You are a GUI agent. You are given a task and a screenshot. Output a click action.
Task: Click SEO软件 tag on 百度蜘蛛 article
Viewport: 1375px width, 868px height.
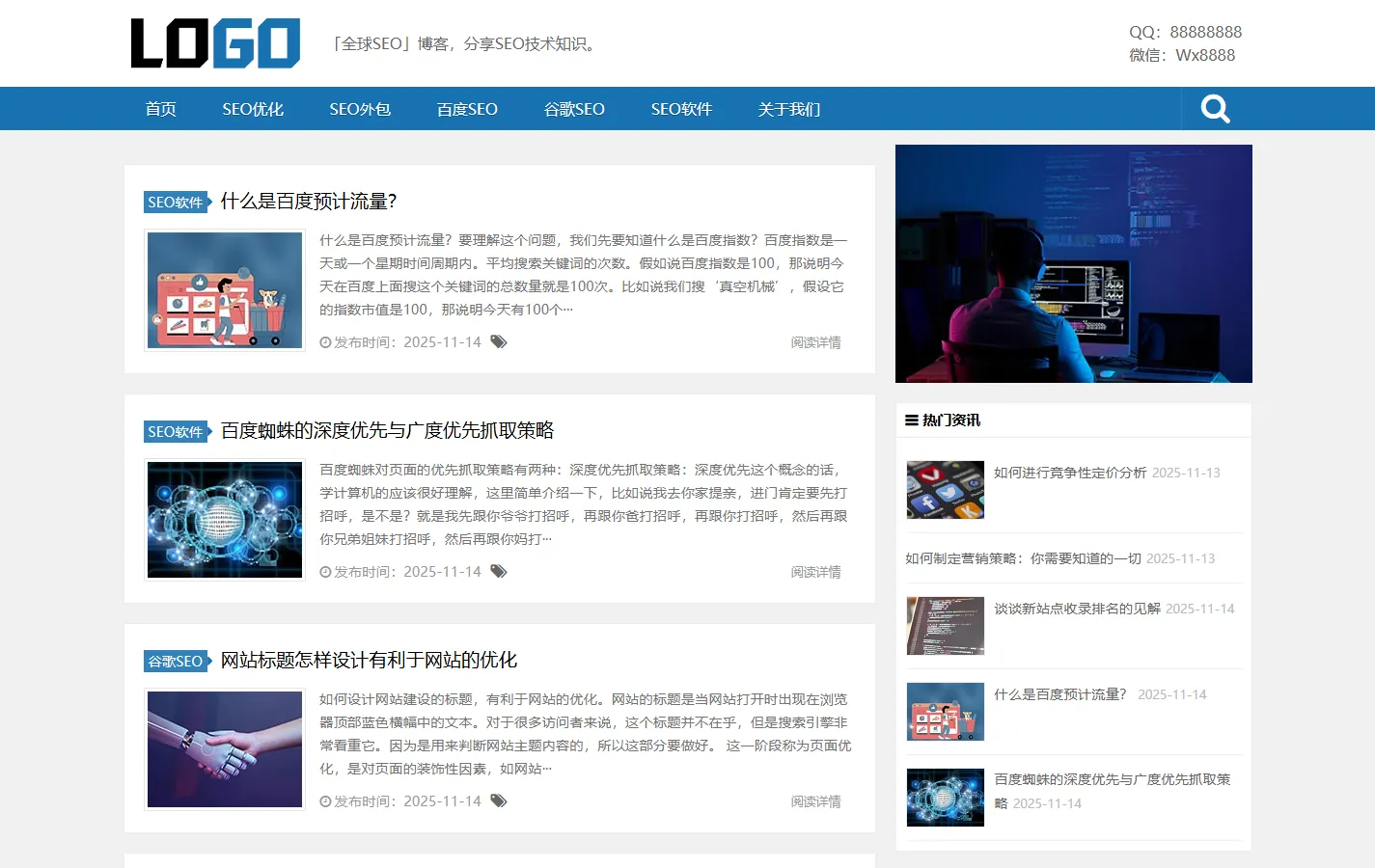178,432
